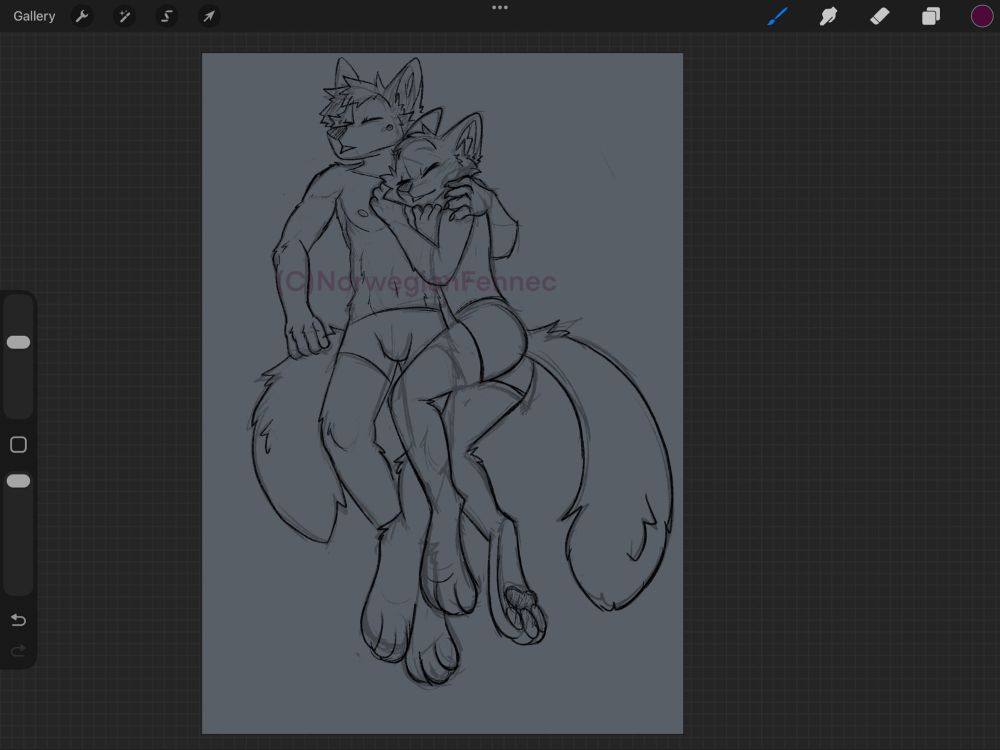Screen dimensions: 1000x750
Task: Undo the last stroke
Action: pos(18,620)
